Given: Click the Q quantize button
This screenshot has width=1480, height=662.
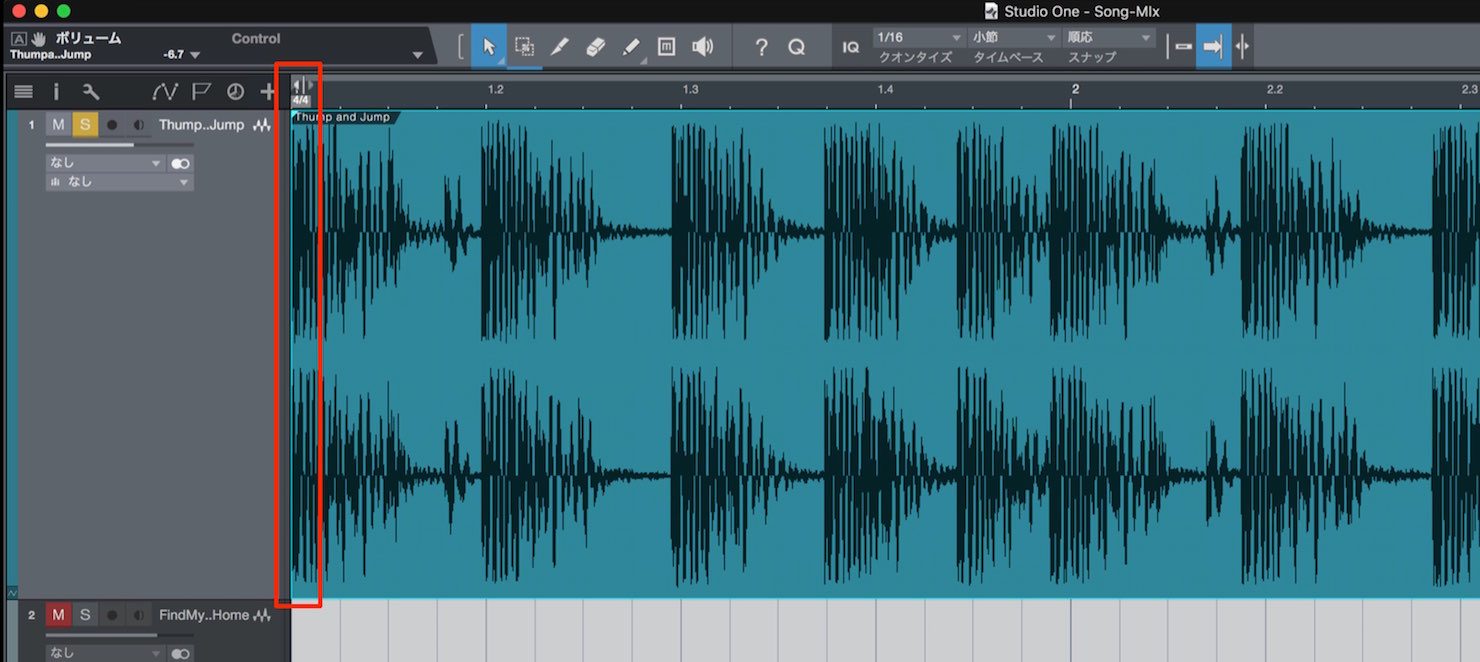Looking at the screenshot, I should (796, 46).
